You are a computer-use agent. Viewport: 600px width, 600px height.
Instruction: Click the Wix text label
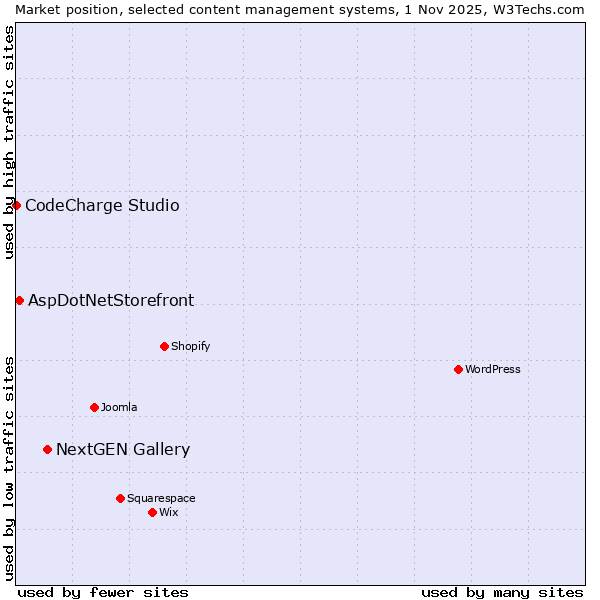click(169, 513)
